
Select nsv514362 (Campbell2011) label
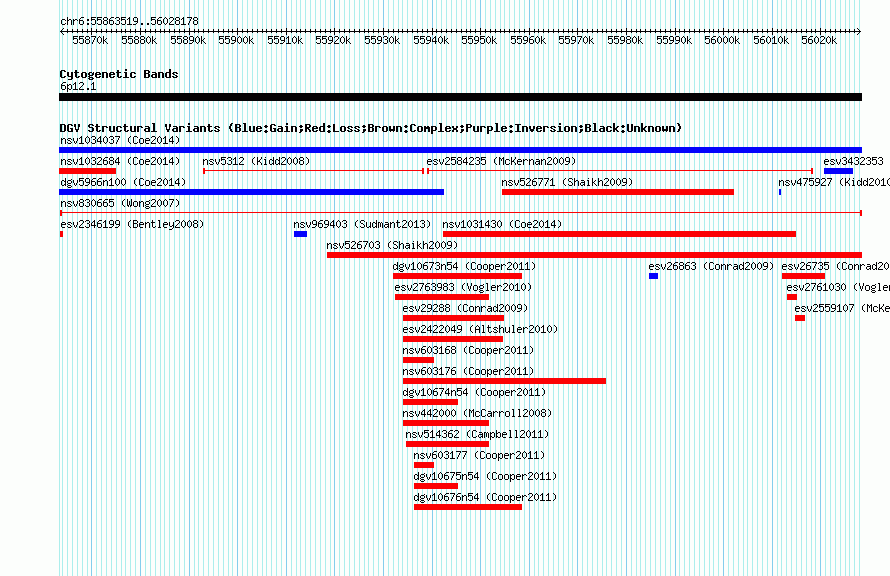click(x=477, y=434)
